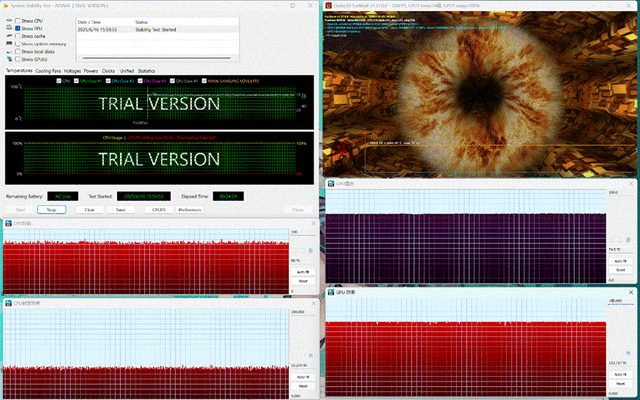Screen dimensions: 640x400
Task: Click the sensor app icon of the 80 °C CPU graph window
Action: [8, 223]
